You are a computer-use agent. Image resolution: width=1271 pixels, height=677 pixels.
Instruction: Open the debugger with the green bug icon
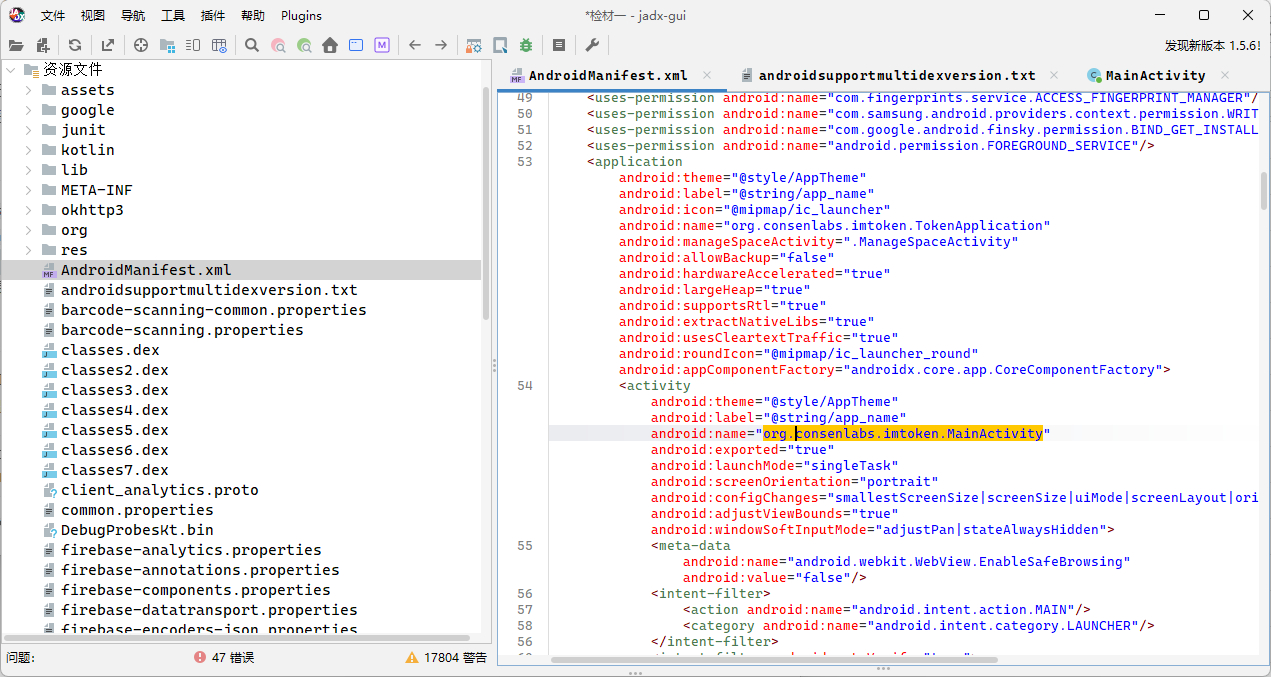click(526, 45)
